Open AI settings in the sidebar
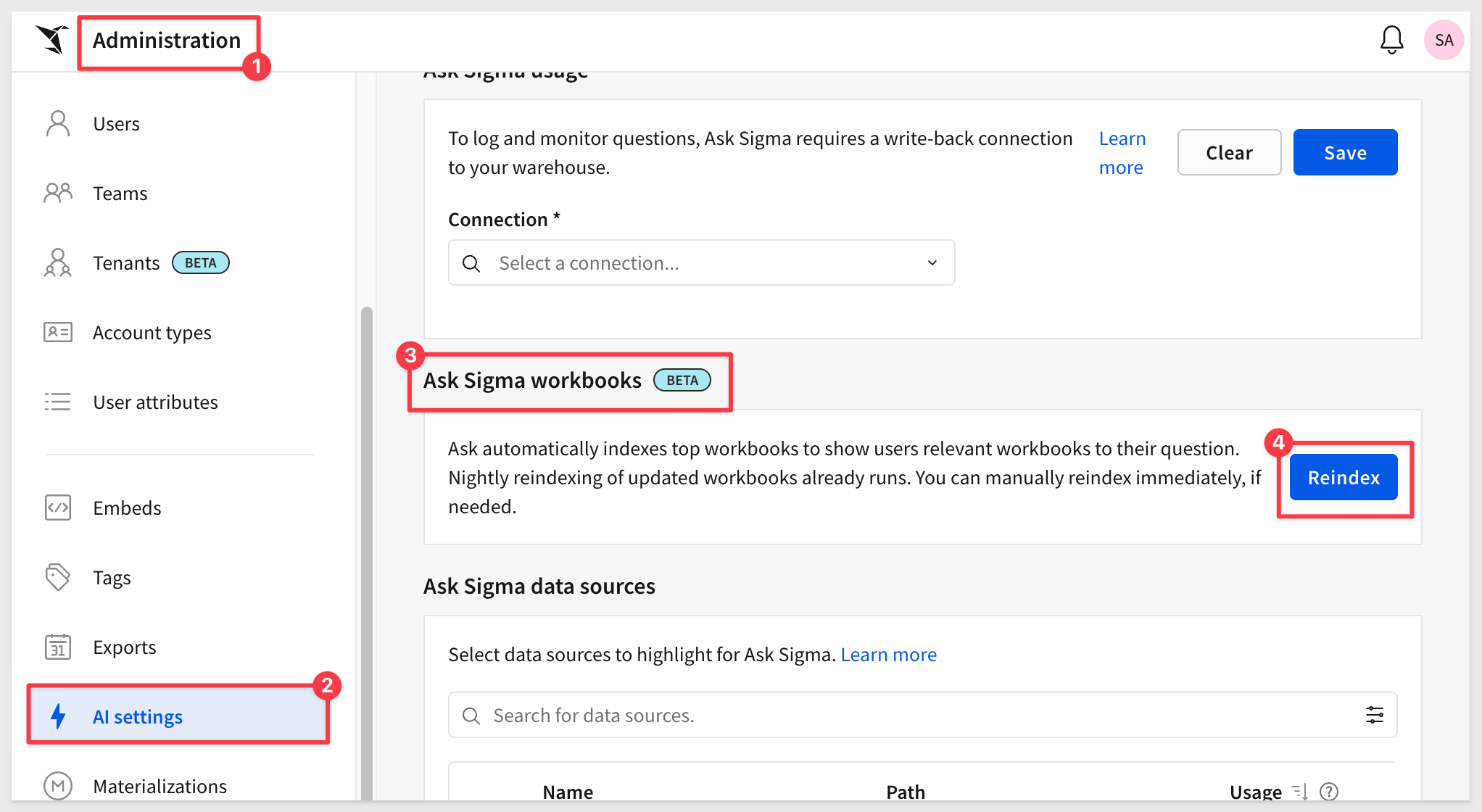The width and height of the screenshot is (1482, 812). pyautogui.click(x=138, y=717)
